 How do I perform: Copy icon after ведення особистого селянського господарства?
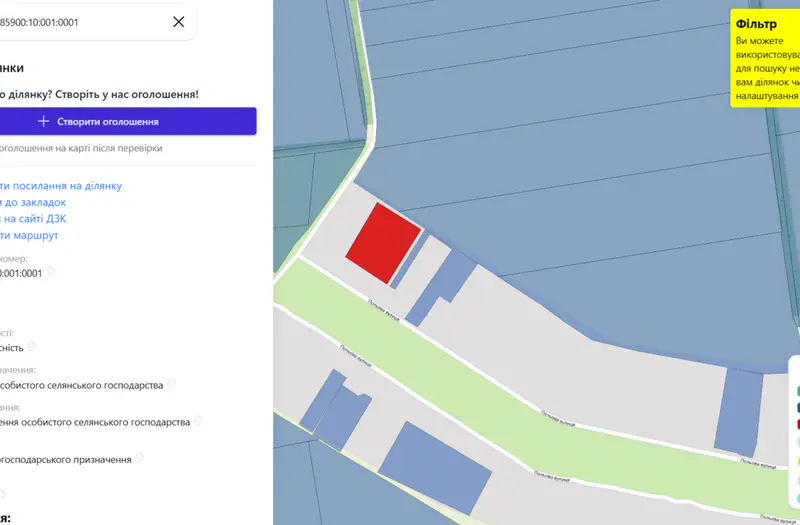tap(198, 420)
